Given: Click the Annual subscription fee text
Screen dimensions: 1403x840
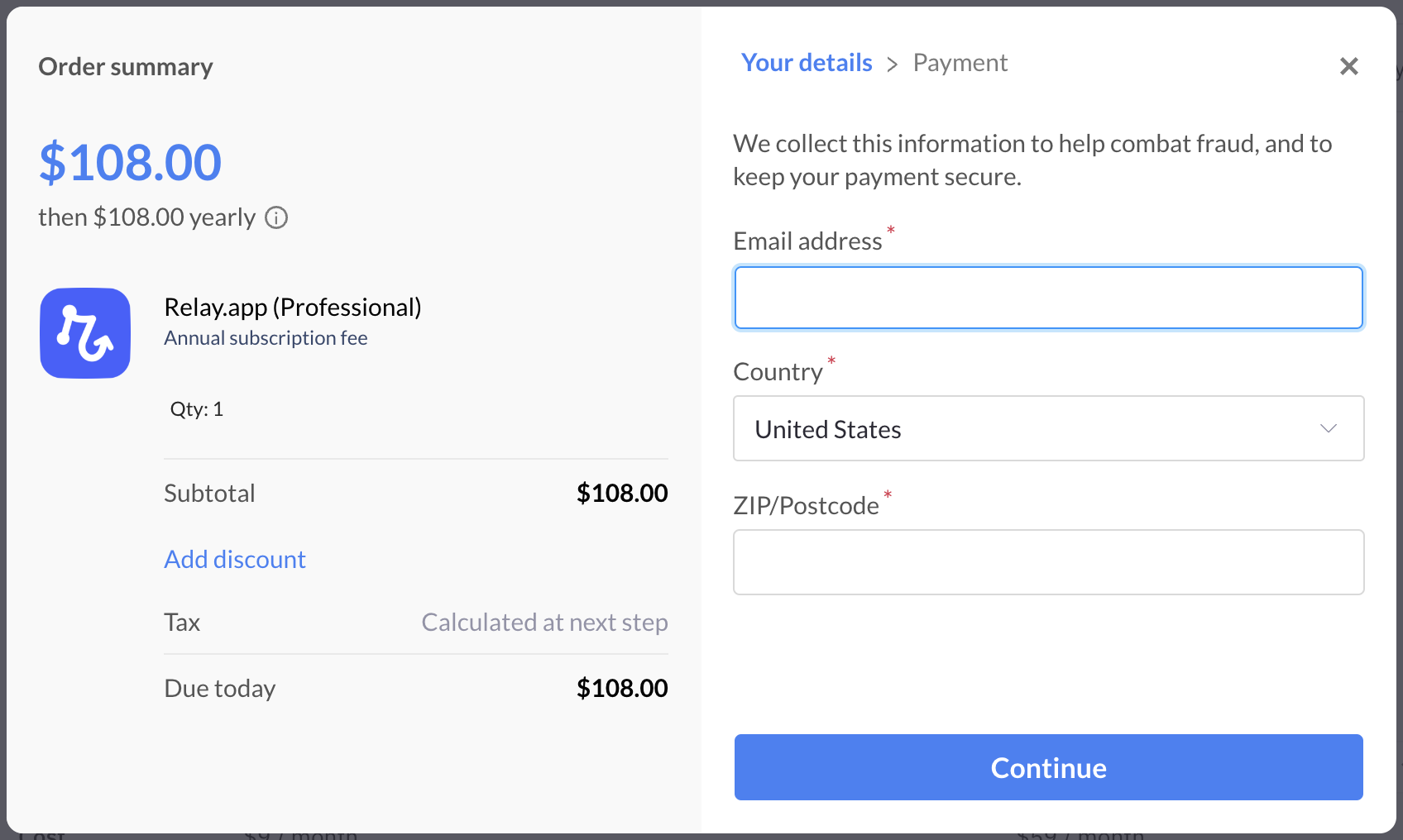Looking at the screenshot, I should click(x=266, y=338).
